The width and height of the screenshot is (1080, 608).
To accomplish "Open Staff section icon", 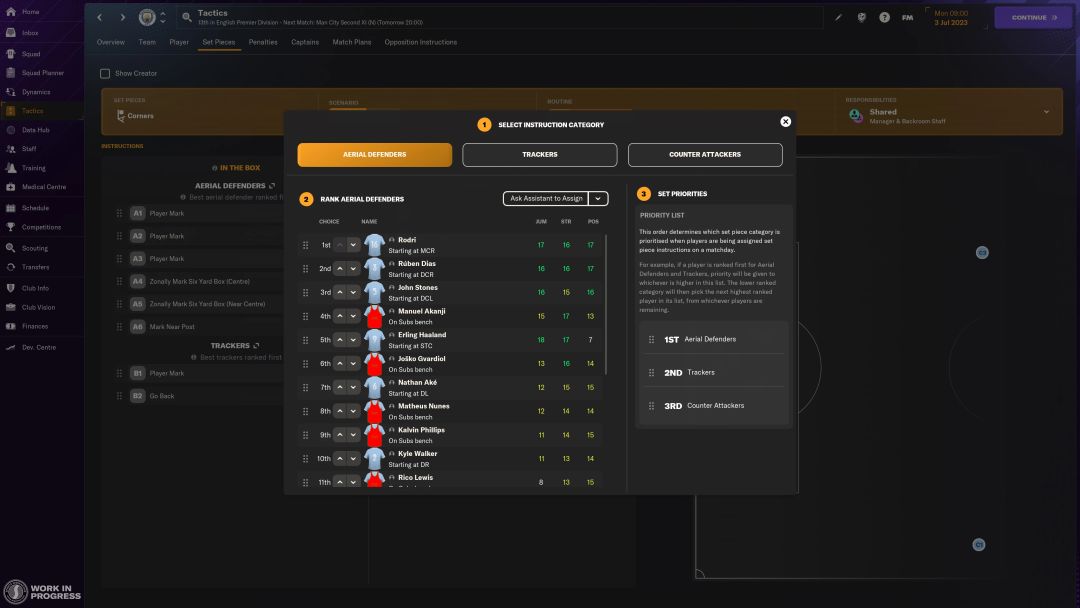I will click(11, 148).
